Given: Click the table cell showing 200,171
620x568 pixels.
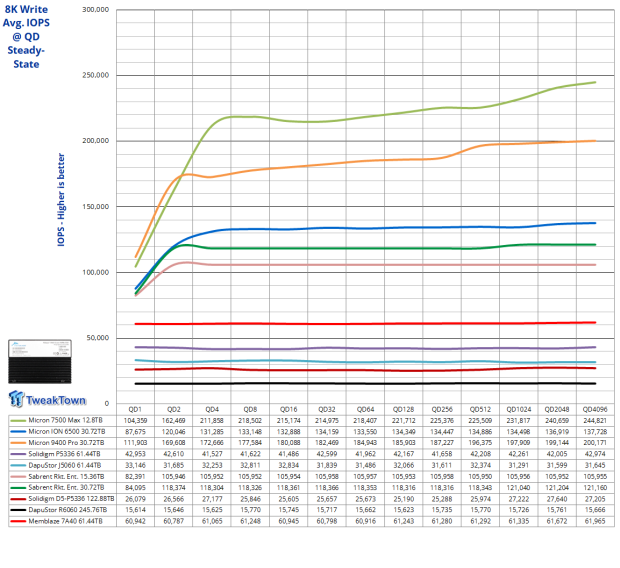Looking at the screenshot, I should pos(595,443).
